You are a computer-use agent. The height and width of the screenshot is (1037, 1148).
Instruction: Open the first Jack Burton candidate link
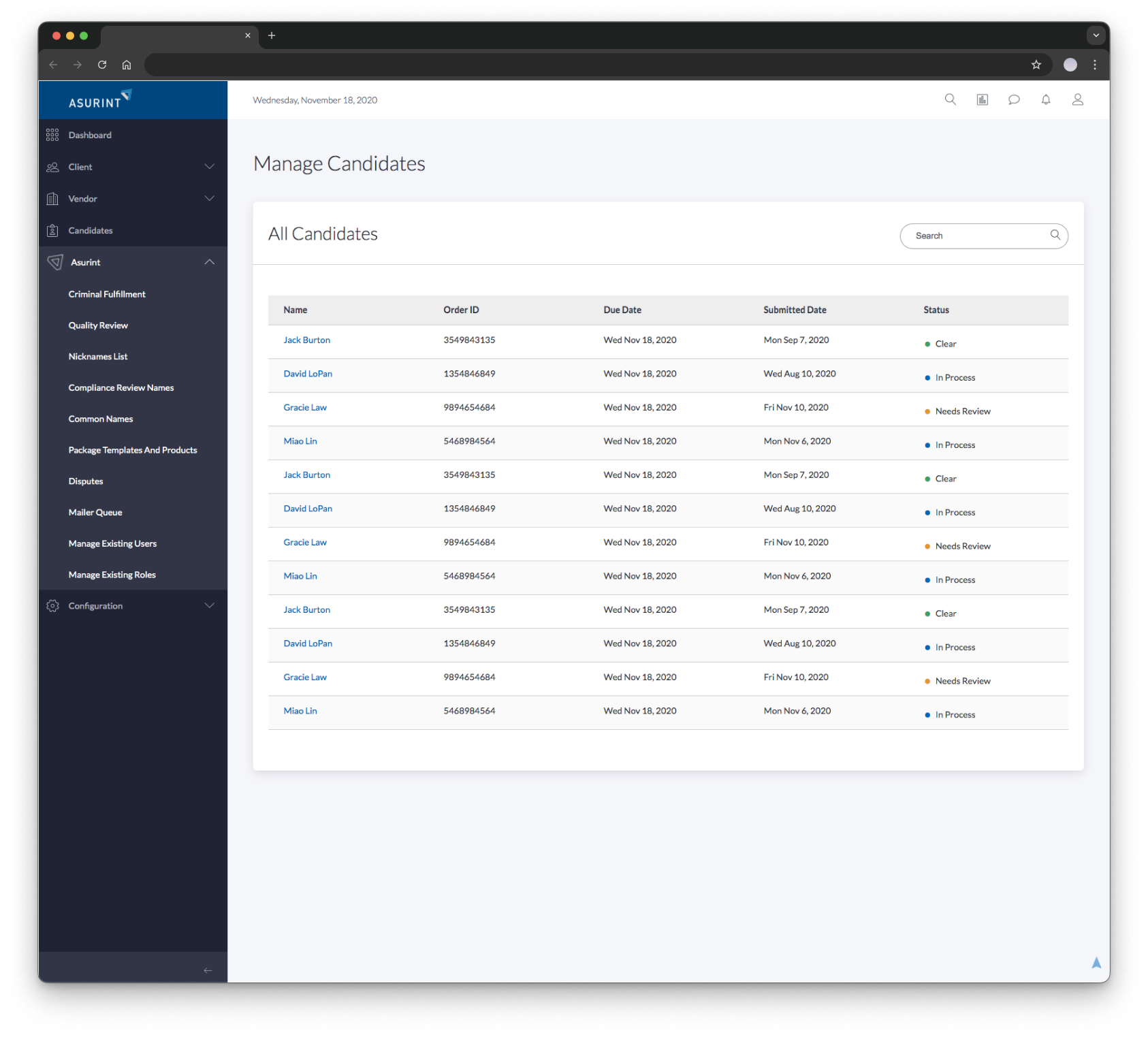click(x=307, y=340)
